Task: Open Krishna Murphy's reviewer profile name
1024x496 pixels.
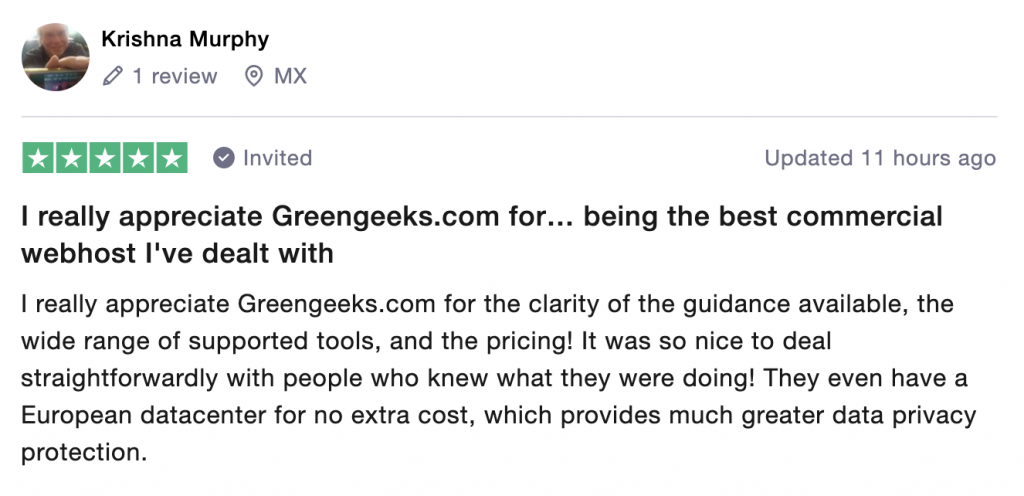Action: [x=185, y=40]
